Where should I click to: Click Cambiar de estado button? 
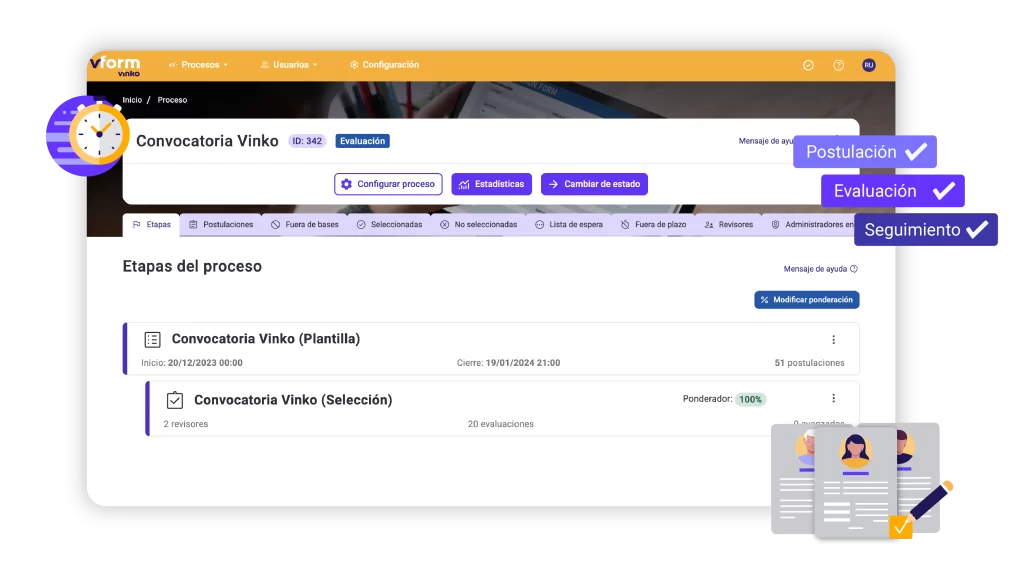[x=594, y=184]
